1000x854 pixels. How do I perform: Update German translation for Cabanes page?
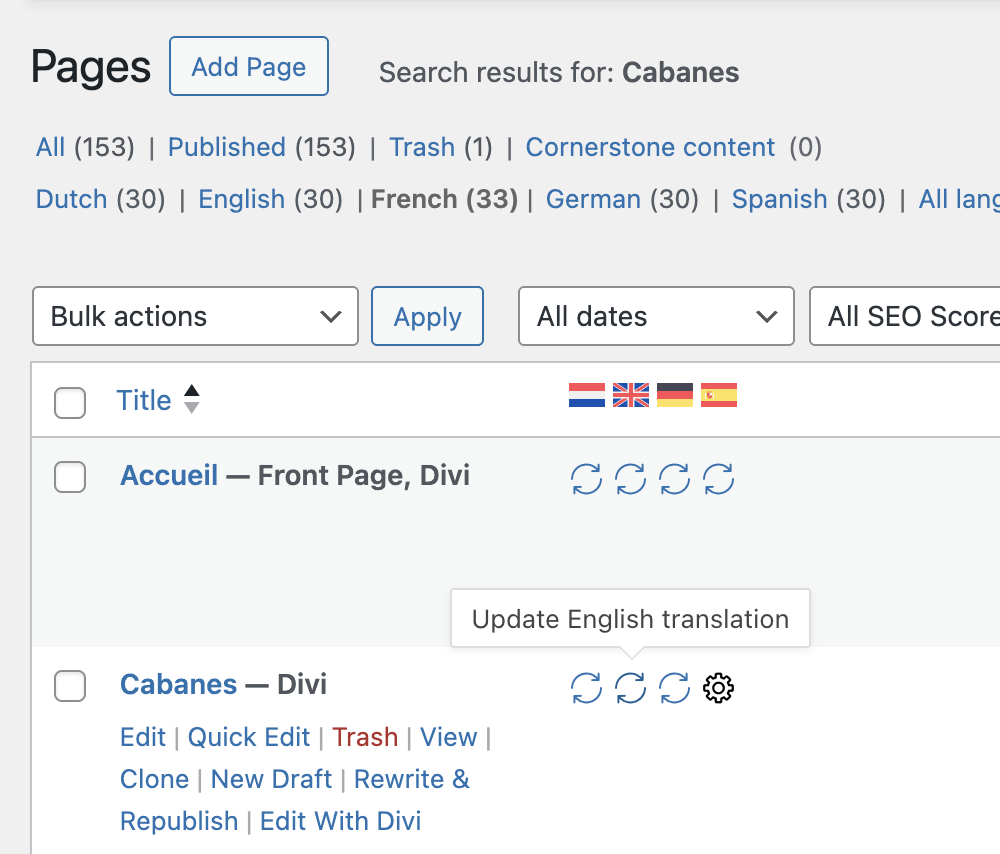675,688
